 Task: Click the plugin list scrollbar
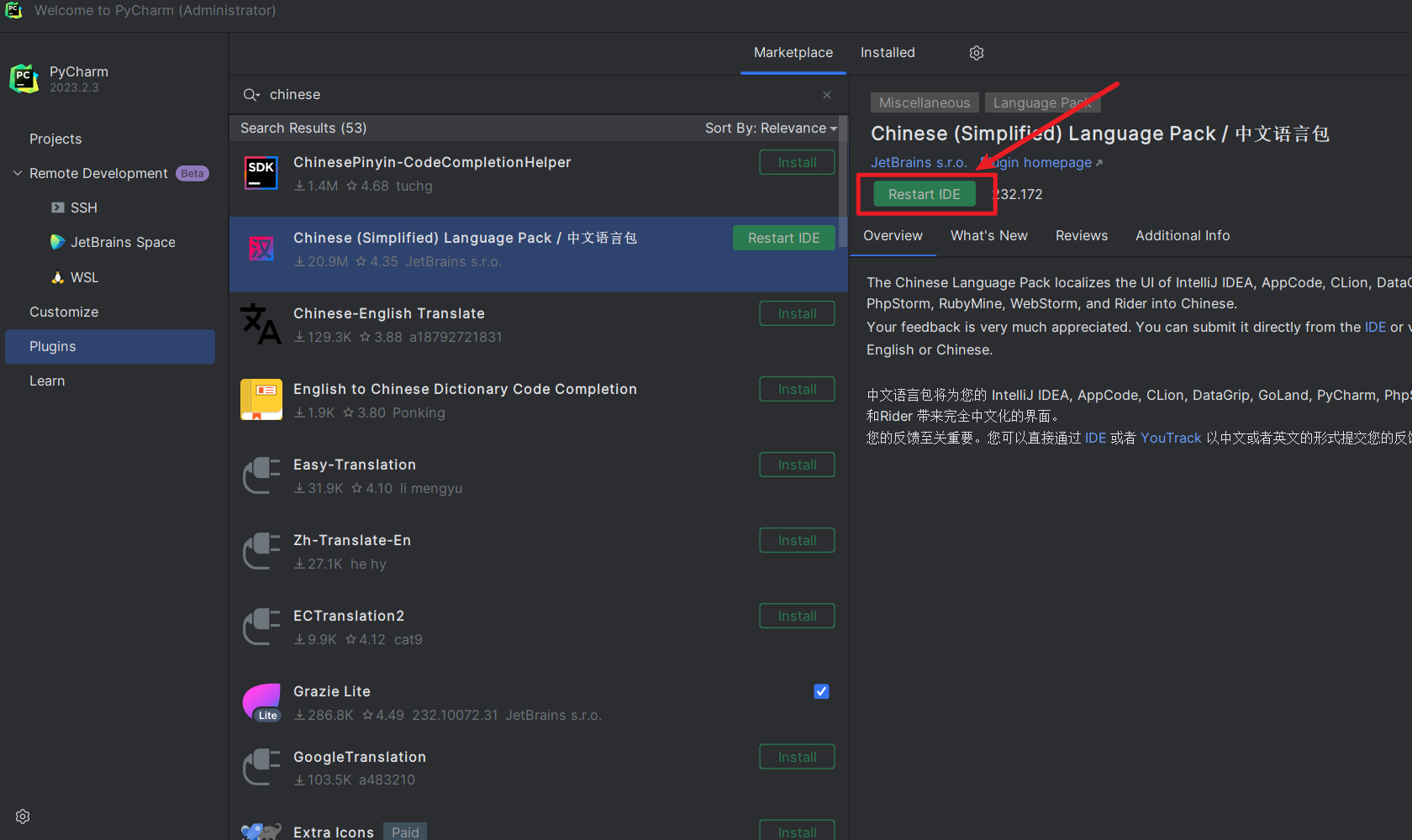(x=843, y=181)
